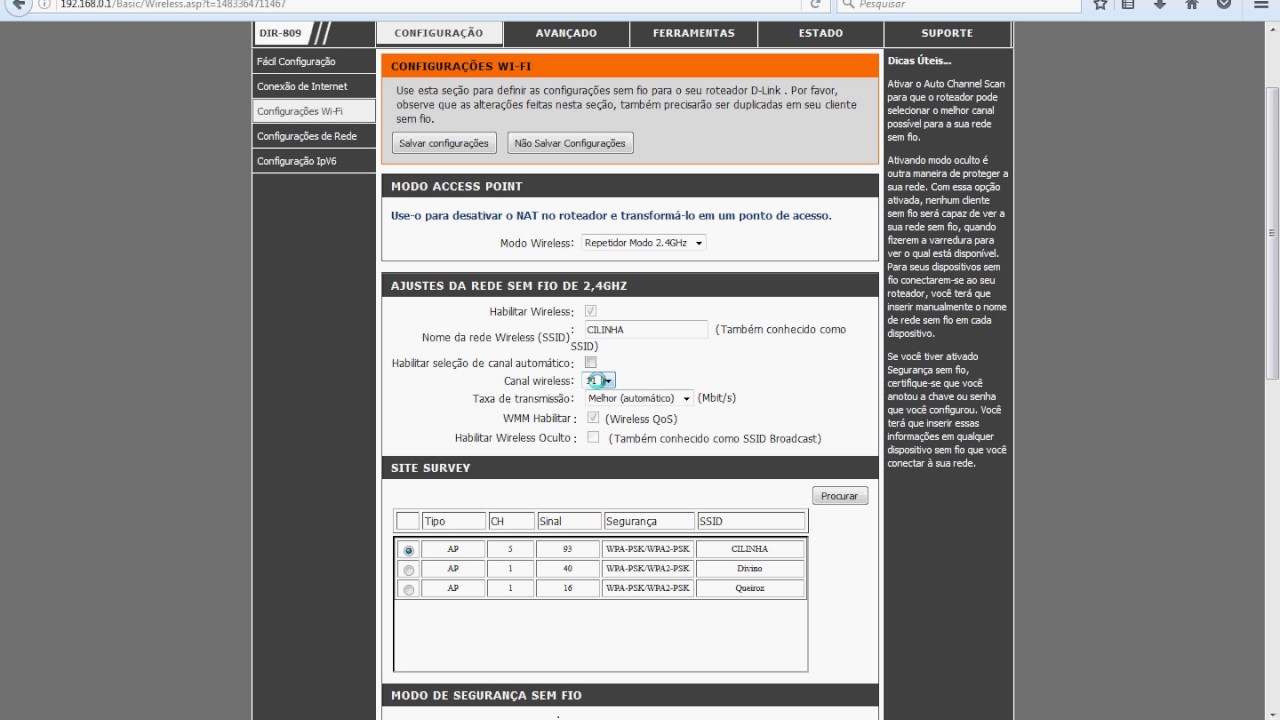Click the browser address bar URL

(173, 4)
